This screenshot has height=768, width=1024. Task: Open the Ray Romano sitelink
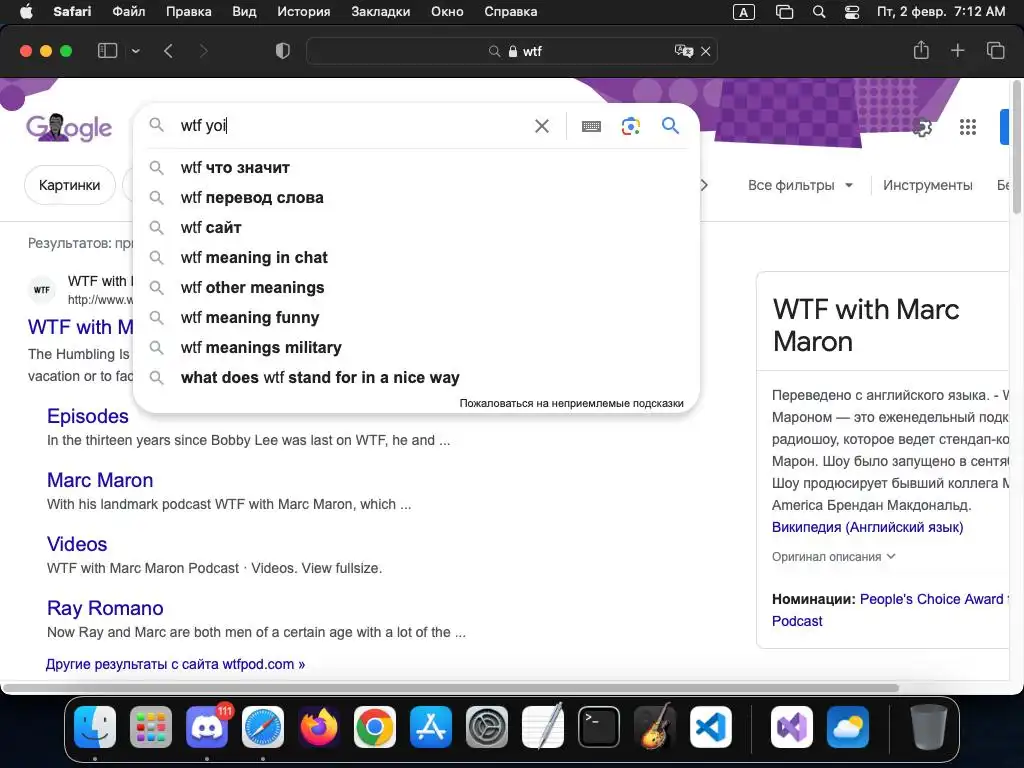pyautogui.click(x=105, y=608)
